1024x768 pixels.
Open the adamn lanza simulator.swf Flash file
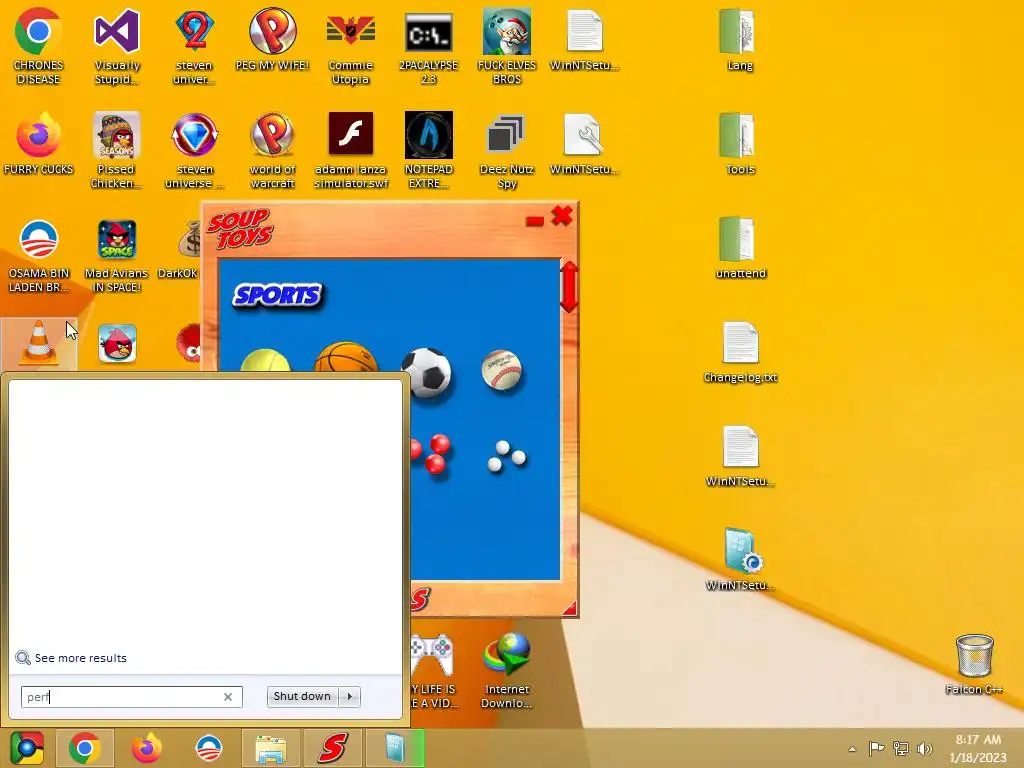(351, 150)
